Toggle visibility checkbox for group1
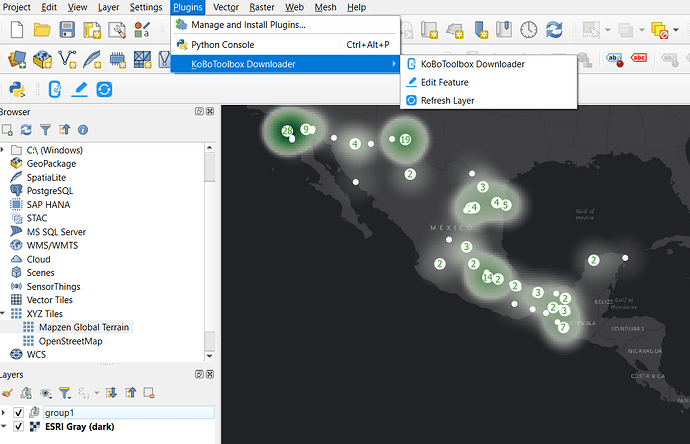Image resolution: width=690 pixels, height=444 pixels. tap(18, 412)
